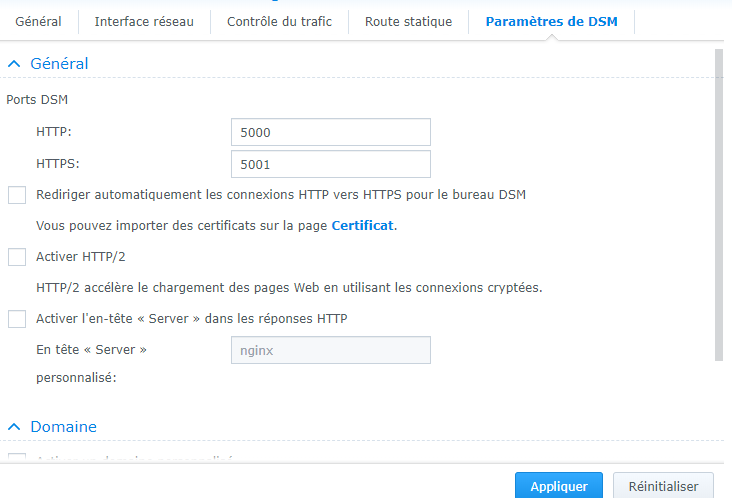Click the vertical scrollbar on the right

click(x=719, y=205)
